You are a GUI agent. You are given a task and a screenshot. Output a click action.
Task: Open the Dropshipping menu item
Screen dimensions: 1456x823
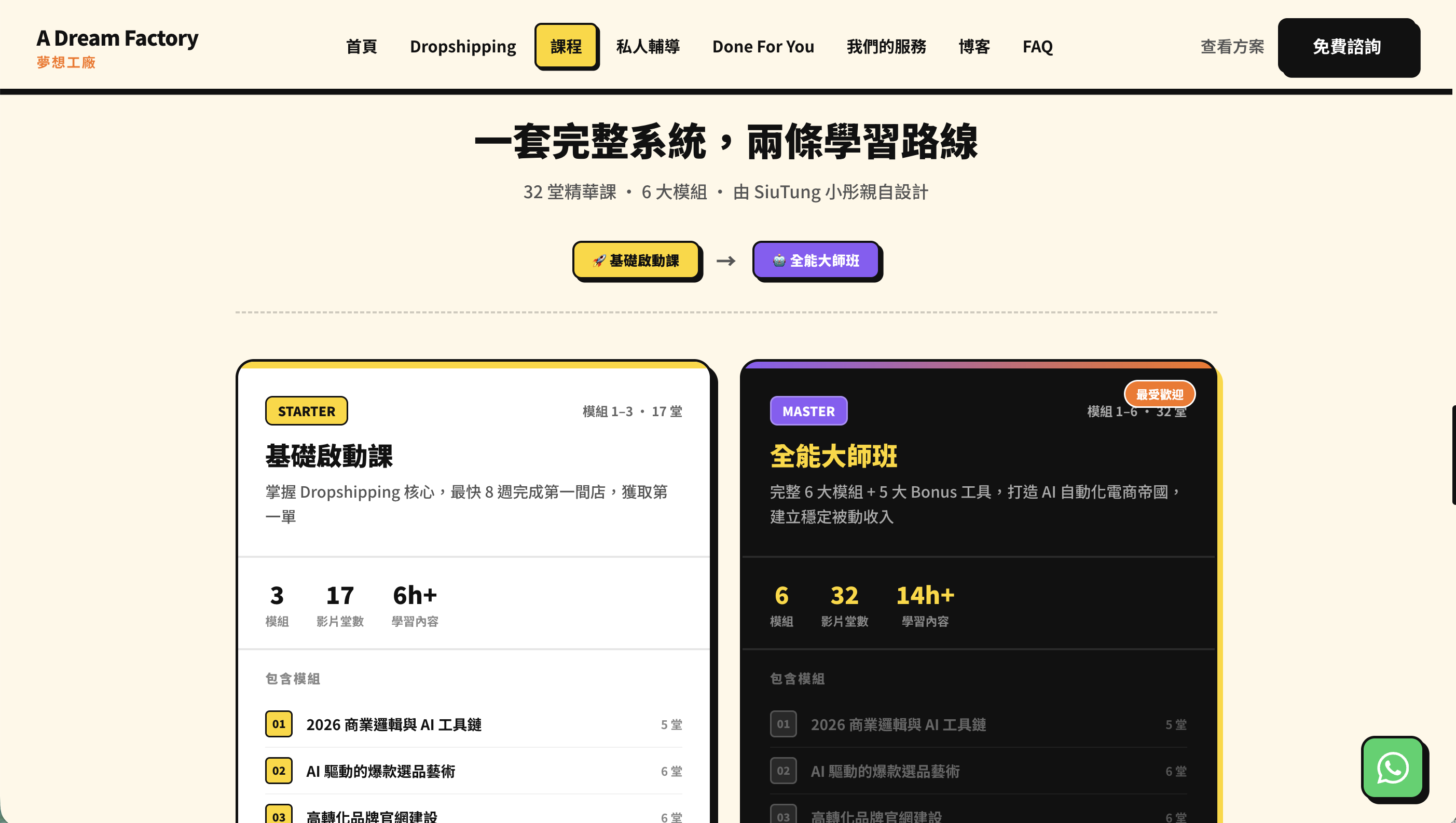462,46
